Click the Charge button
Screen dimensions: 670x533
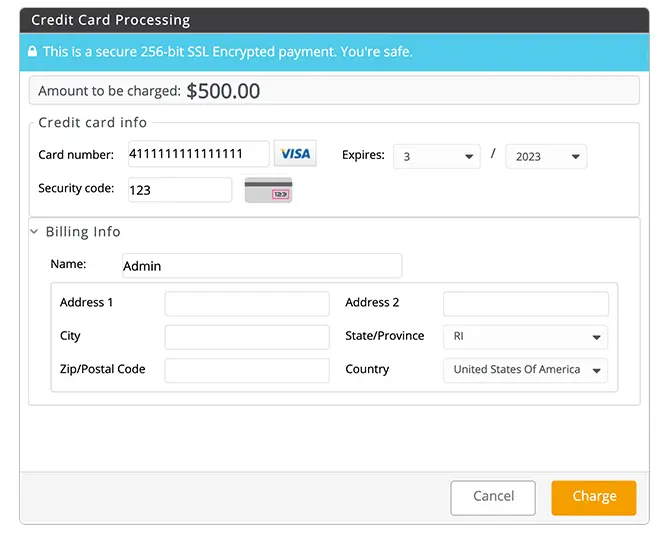(x=594, y=498)
